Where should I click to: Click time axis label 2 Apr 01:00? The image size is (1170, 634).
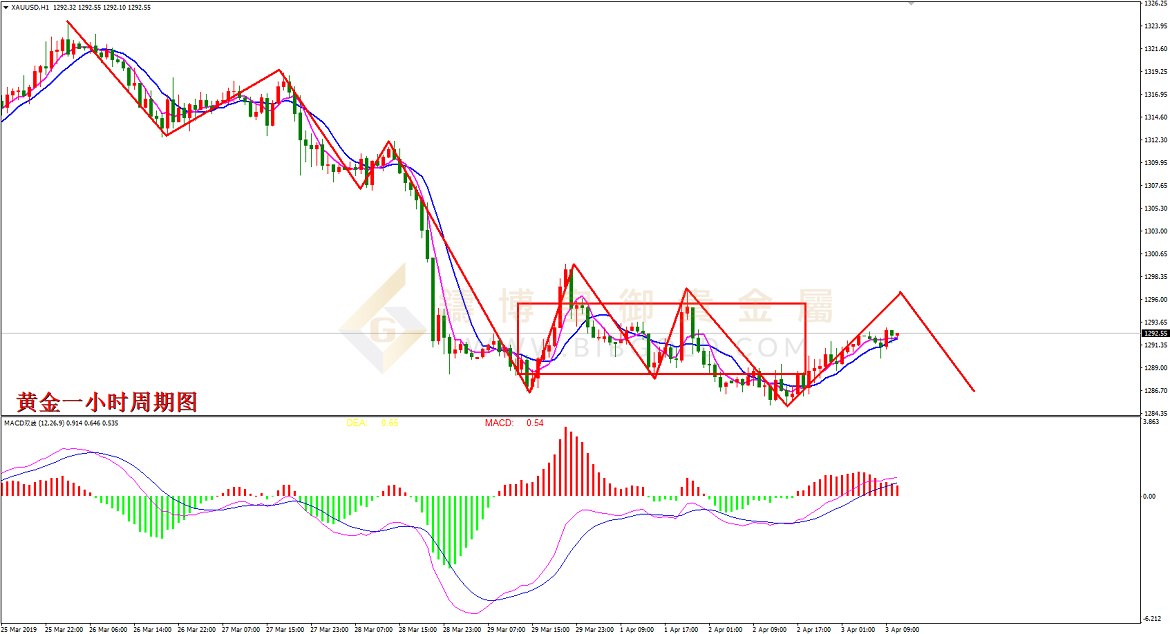(725, 630)
